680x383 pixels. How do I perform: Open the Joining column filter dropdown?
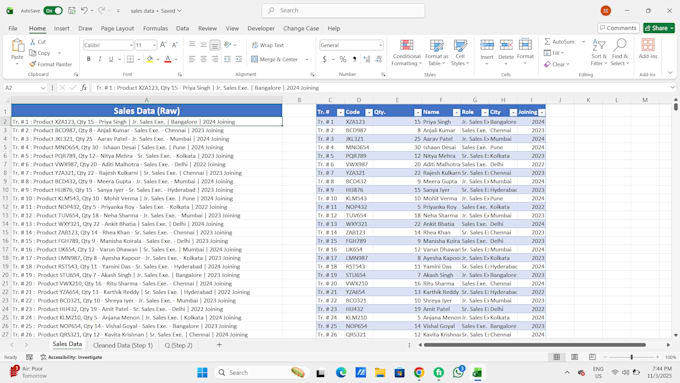[542, 112]
